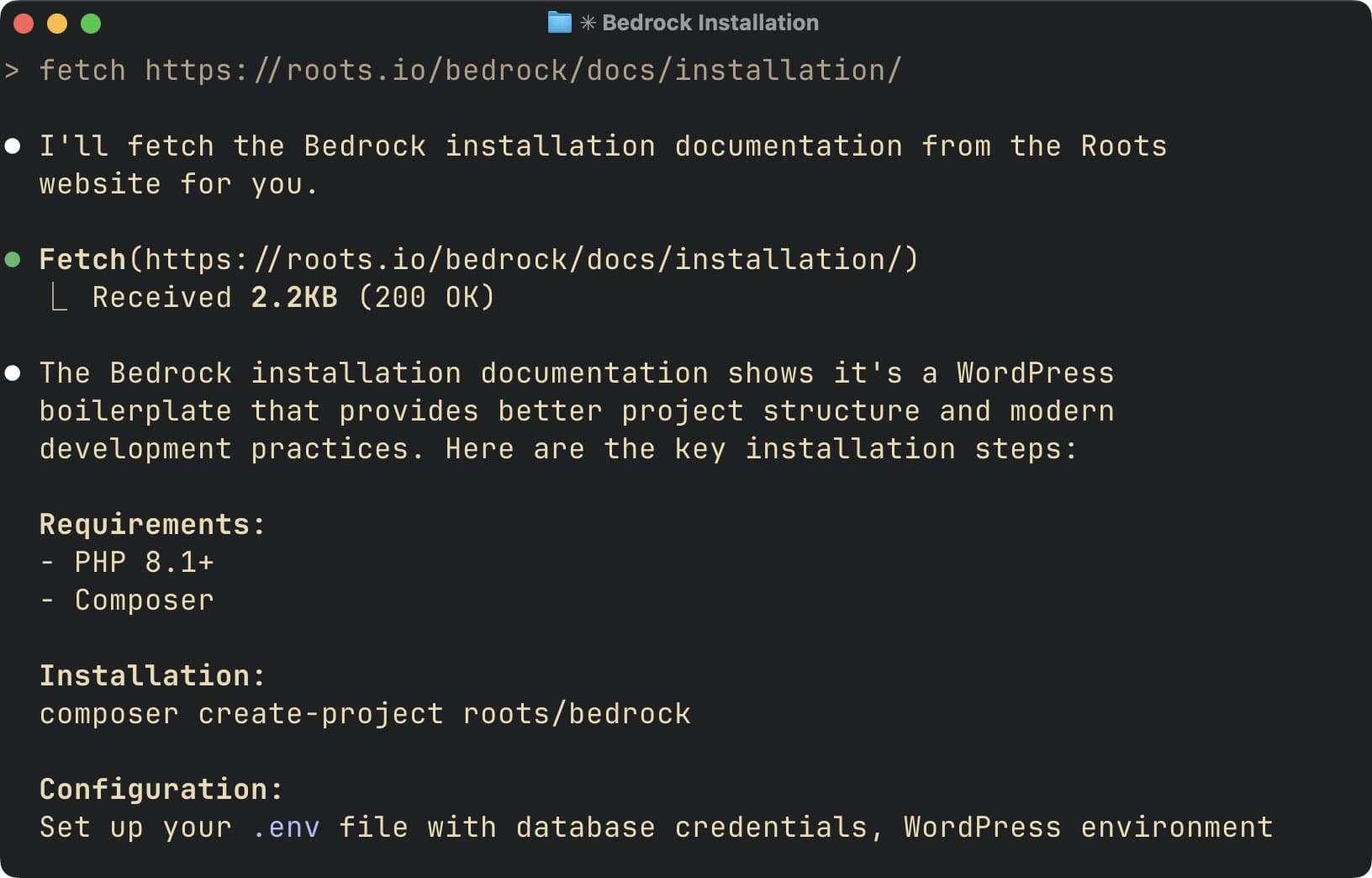Open the URL inside the Fetch call
This screenshot has height=878, width=1372.
[x=522, y=259]
